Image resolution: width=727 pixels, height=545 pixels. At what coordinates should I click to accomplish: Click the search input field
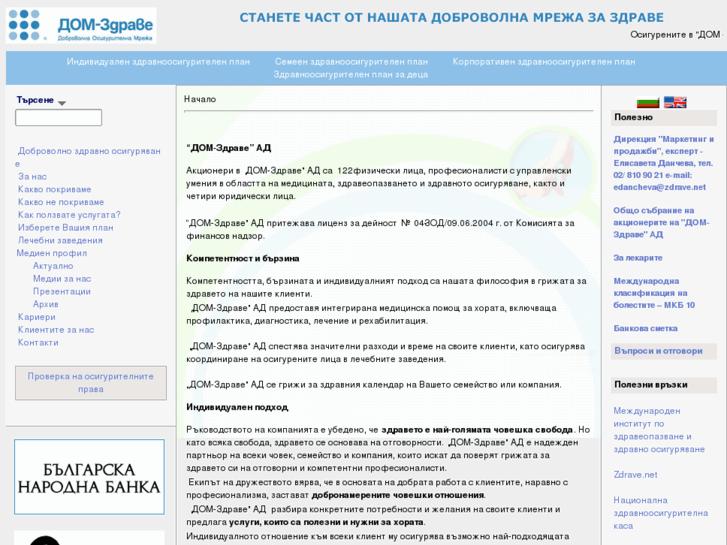click(58, 117)
